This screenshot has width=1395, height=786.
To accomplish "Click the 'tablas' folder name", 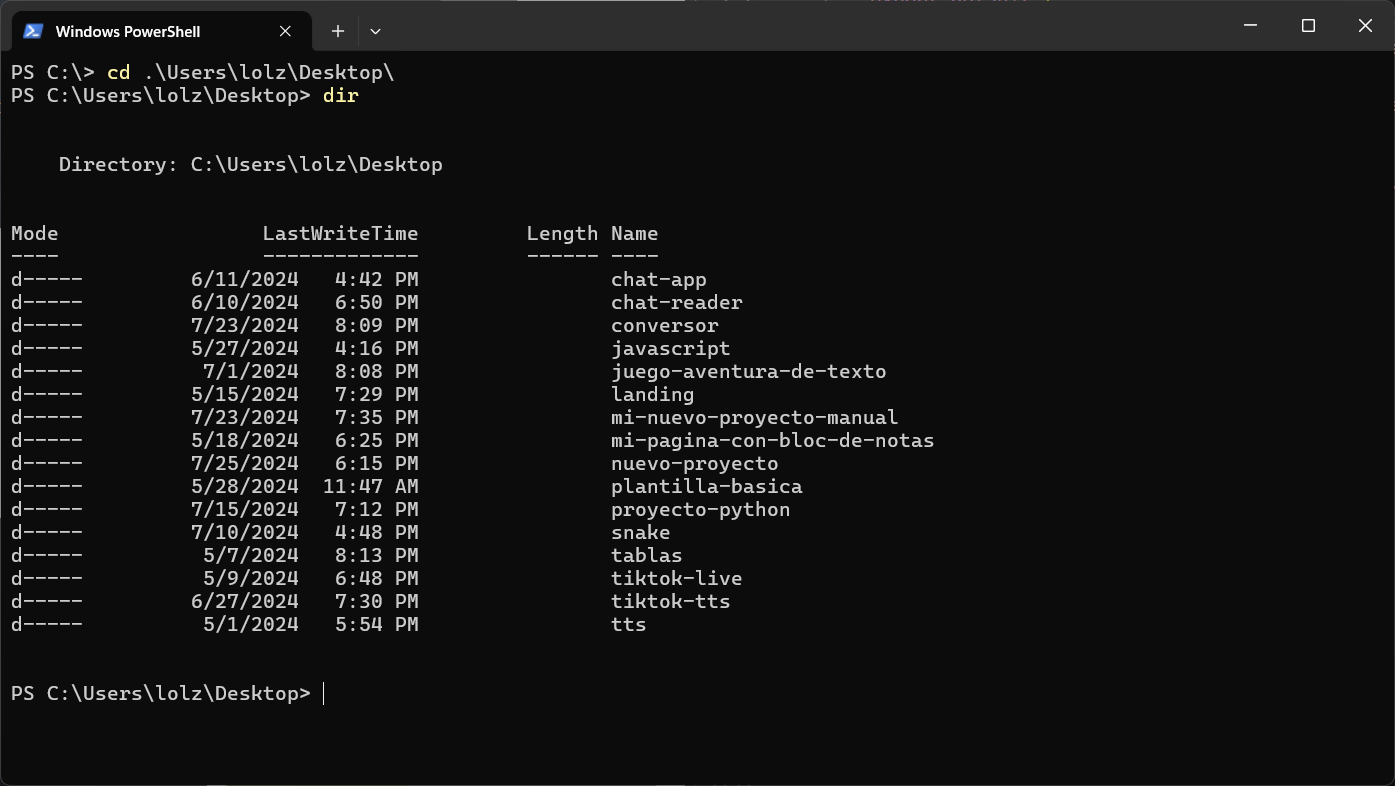I will (647, 556).
